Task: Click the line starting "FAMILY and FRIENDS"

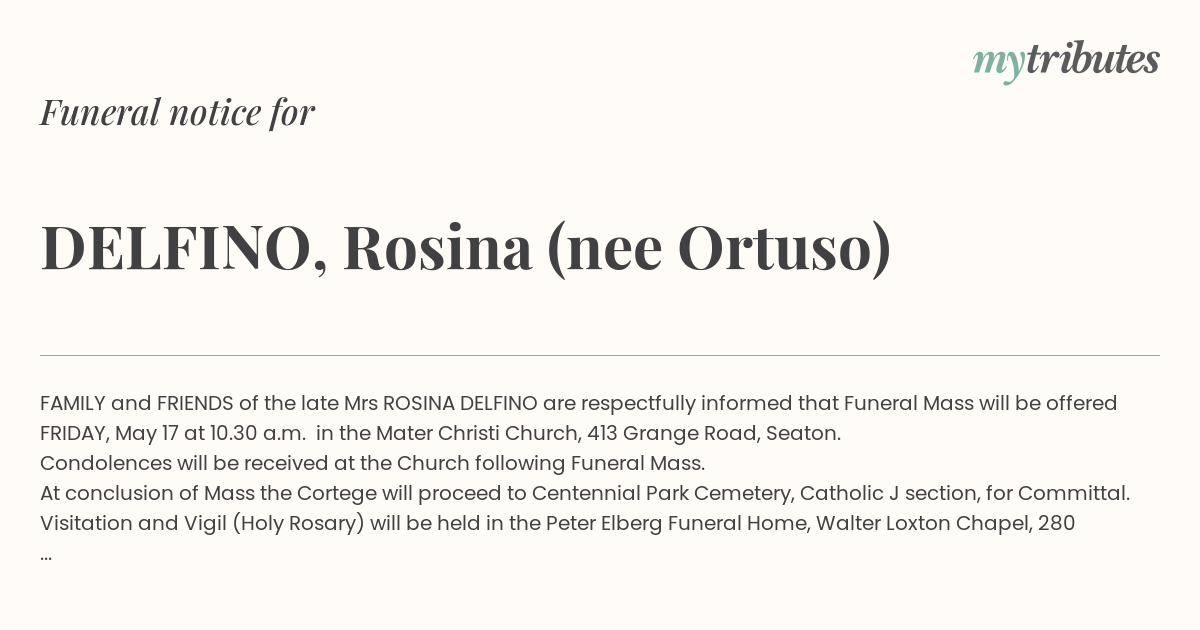Action: 578,403
